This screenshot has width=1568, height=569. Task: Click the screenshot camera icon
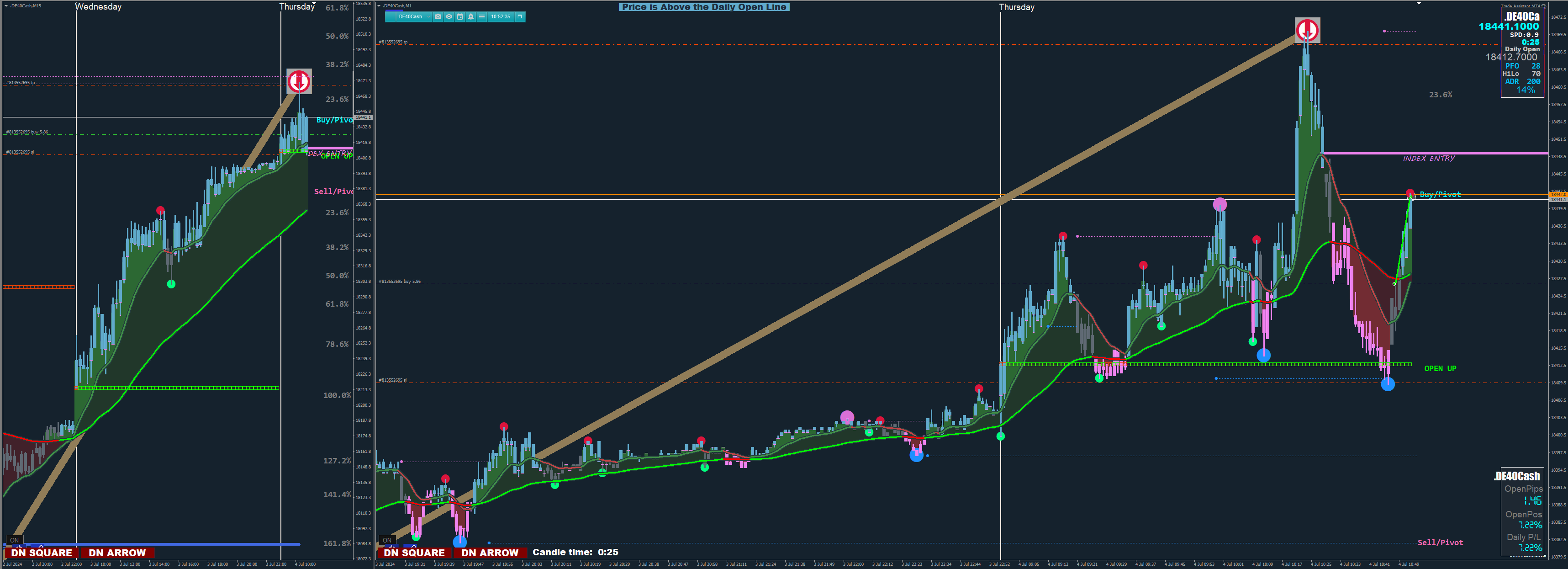click(x=438, y=16)
